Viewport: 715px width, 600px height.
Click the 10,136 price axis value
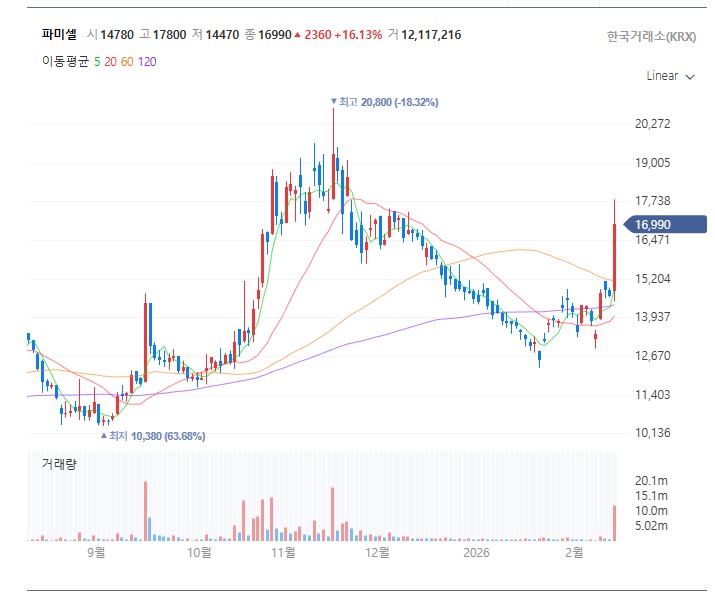(x=653, y=433)
